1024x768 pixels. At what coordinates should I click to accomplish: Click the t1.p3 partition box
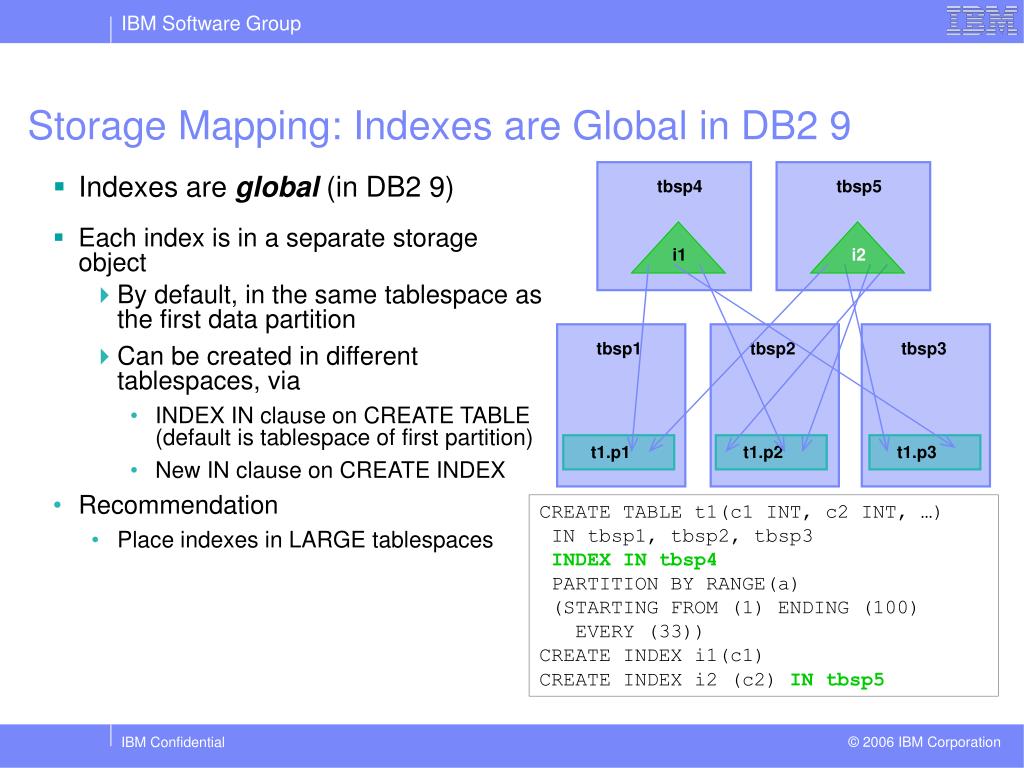[x=925, y=452]
